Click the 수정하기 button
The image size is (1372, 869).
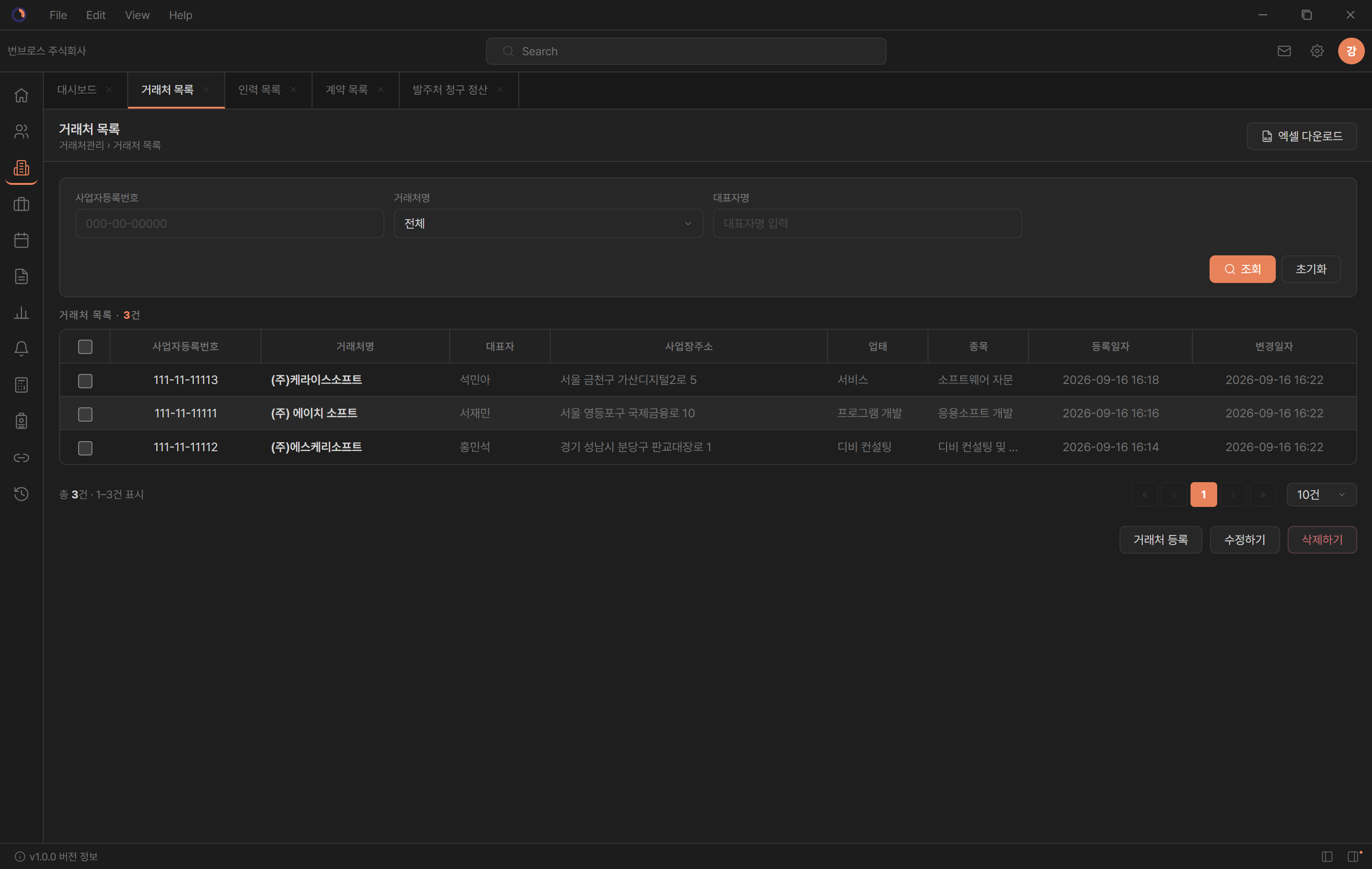[1244, 540]
